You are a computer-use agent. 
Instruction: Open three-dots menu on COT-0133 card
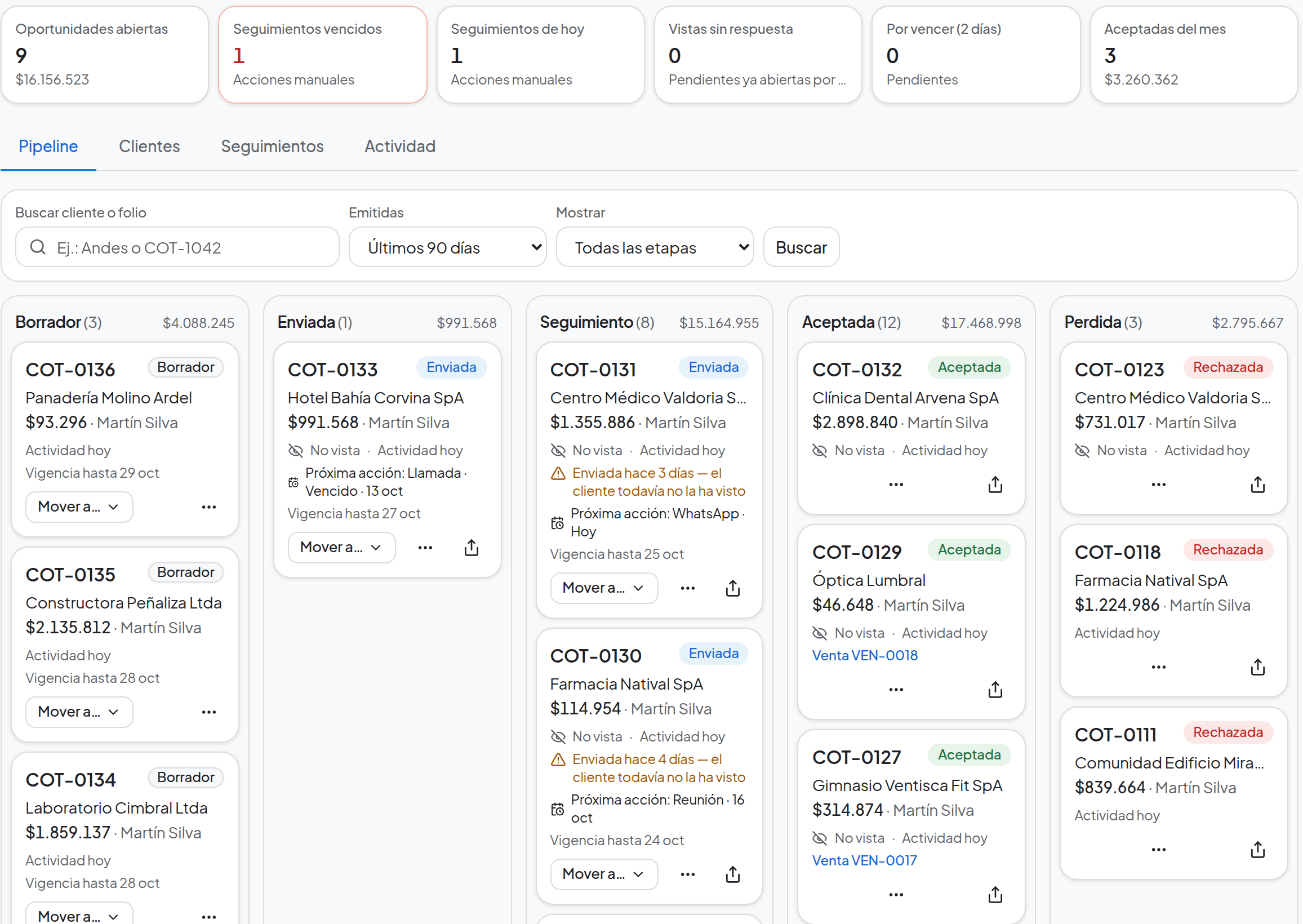click(x=425, y=547)
